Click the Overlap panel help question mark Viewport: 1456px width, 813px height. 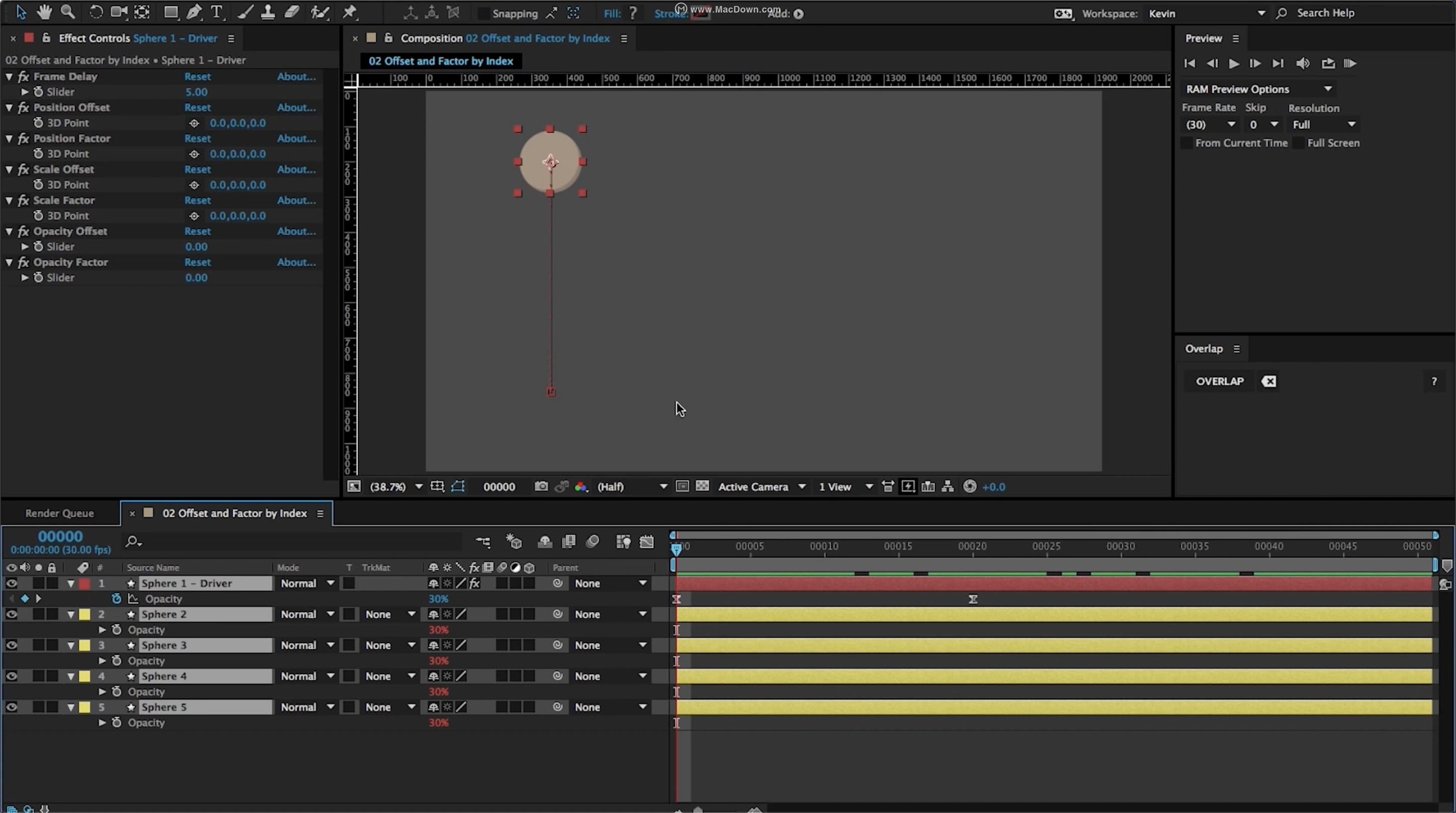pyautogui.click(x=1434, y=381)
